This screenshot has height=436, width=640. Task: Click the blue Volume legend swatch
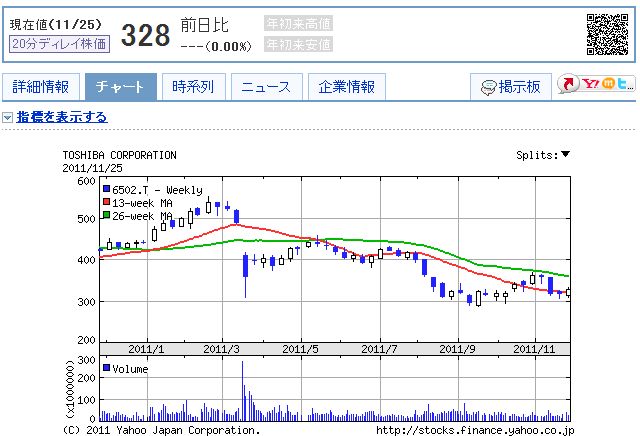[107, 368]
